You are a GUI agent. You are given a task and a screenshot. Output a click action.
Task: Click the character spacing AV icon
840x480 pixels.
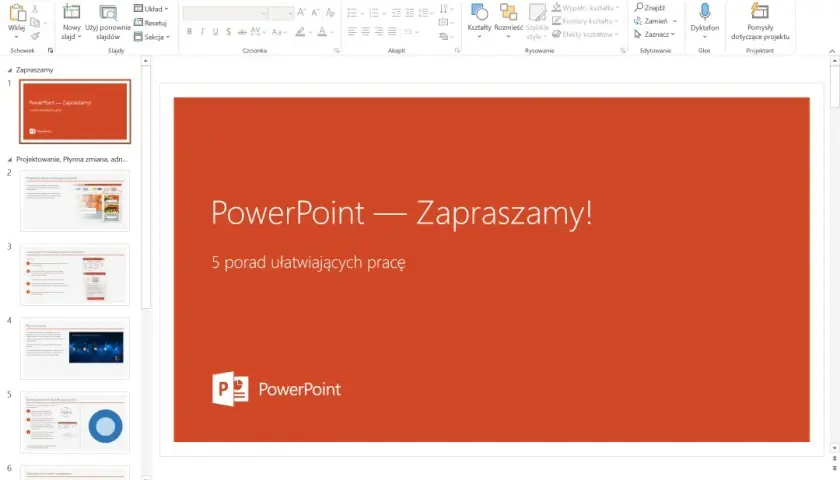click(258, 32)
